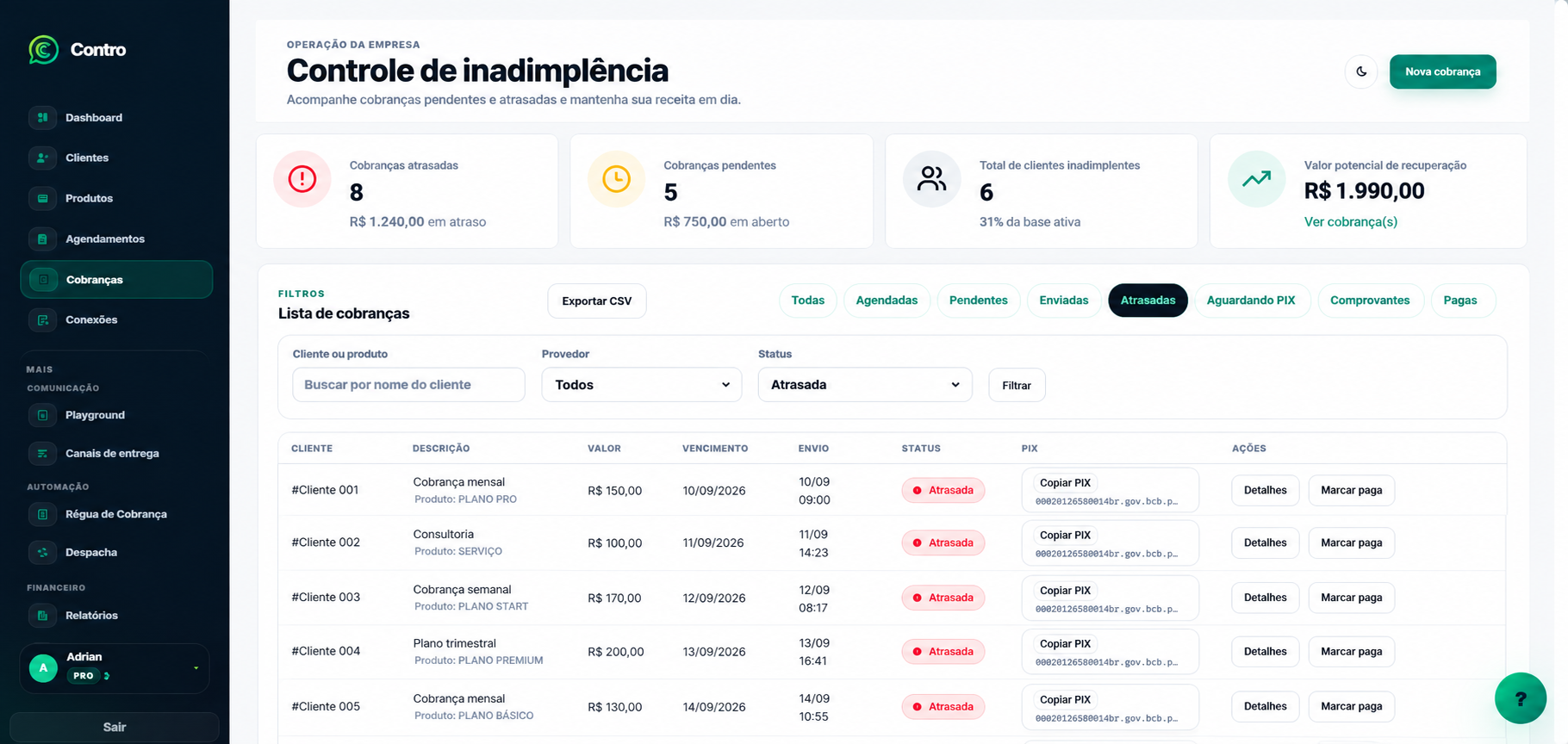Click the Playground sidebar icon
Viewport: 1568px width, 744px height.
42,415
